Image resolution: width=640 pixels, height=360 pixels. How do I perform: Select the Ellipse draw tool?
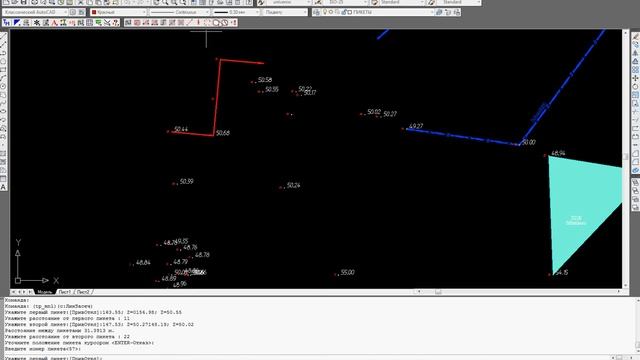point(3,111)
